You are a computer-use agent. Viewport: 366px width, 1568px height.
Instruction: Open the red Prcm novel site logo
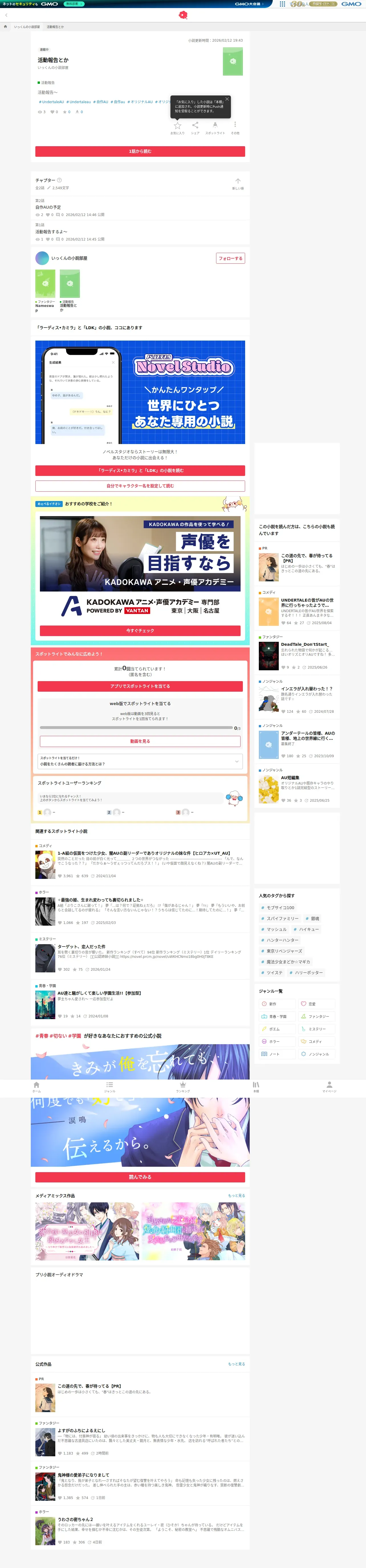[x=183, y=15]
